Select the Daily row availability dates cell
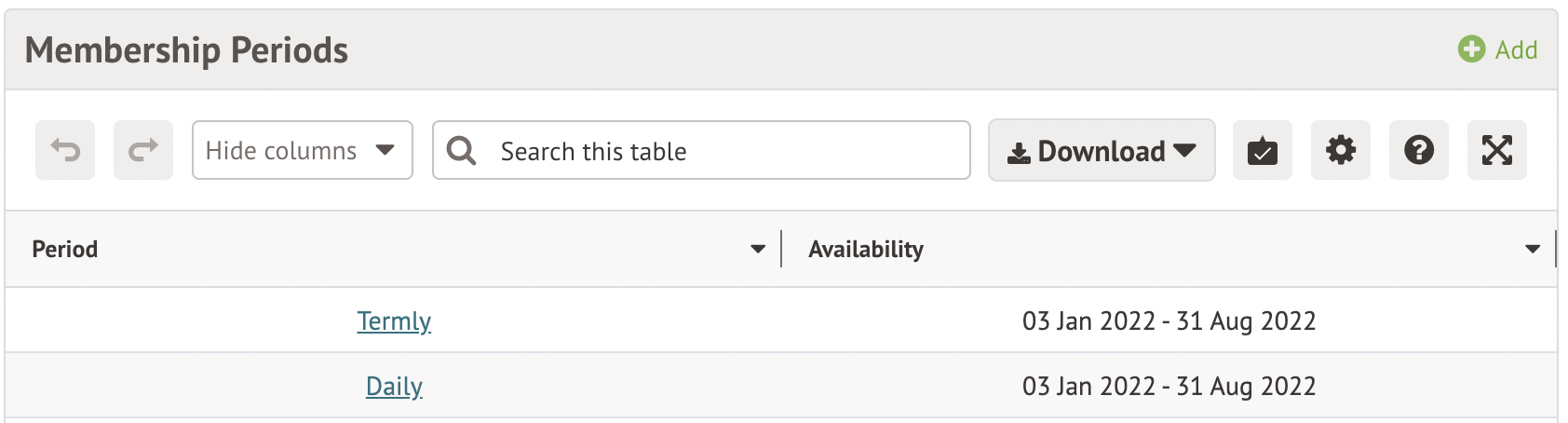 1169,386
